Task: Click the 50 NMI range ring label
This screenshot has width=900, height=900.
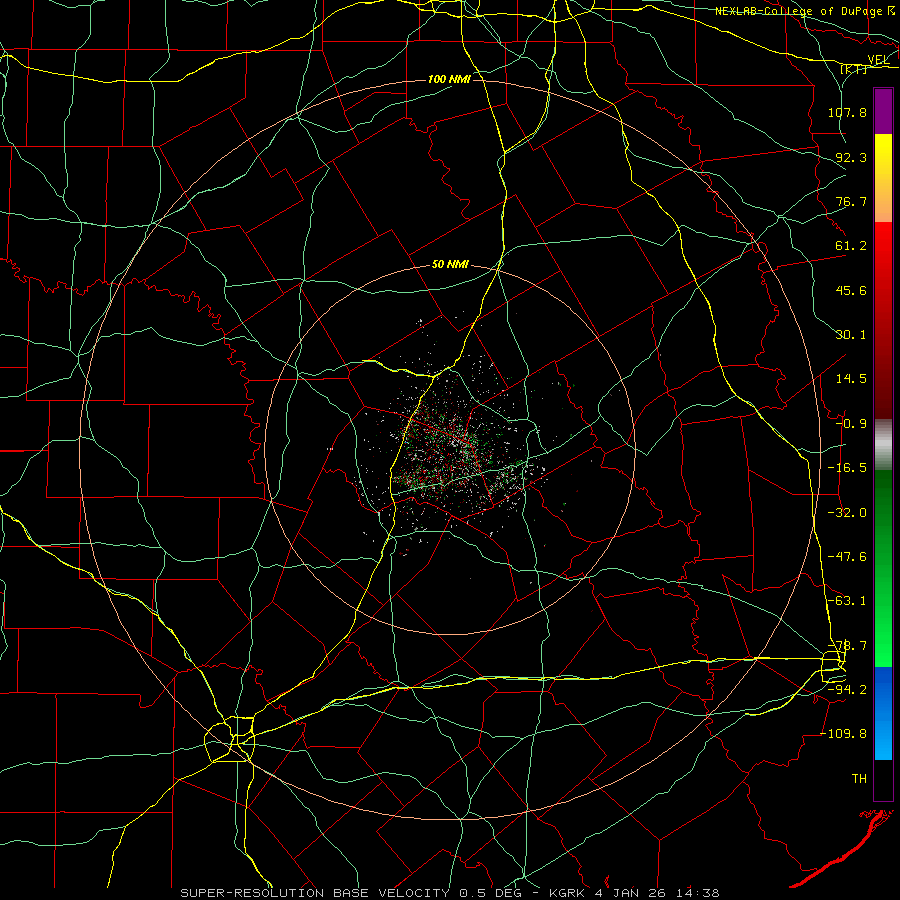Action: (x=451, y=265)
